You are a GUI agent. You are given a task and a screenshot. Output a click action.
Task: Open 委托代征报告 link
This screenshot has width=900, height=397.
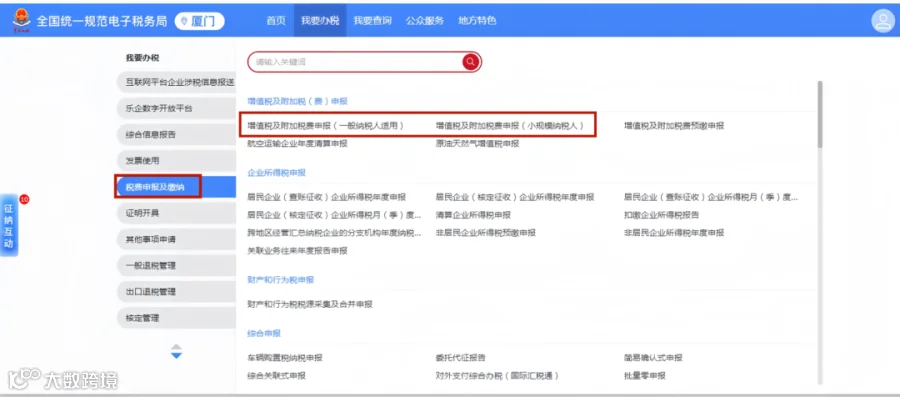point(460,358)
